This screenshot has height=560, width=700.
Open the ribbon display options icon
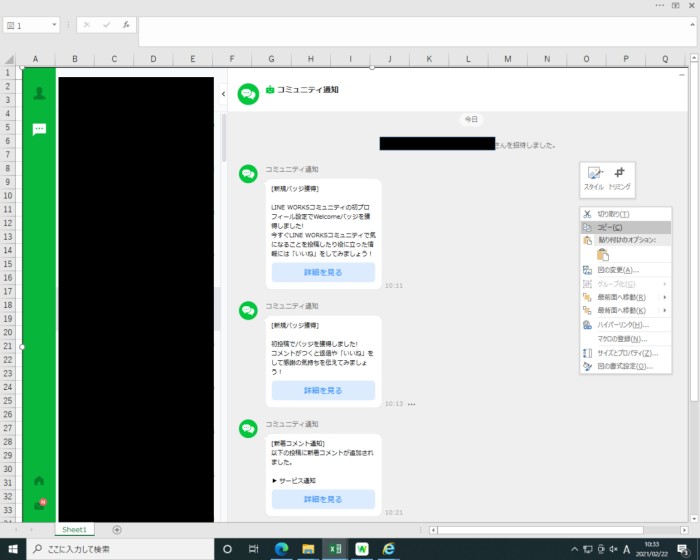pyautogui.click(x=675, y=5)
